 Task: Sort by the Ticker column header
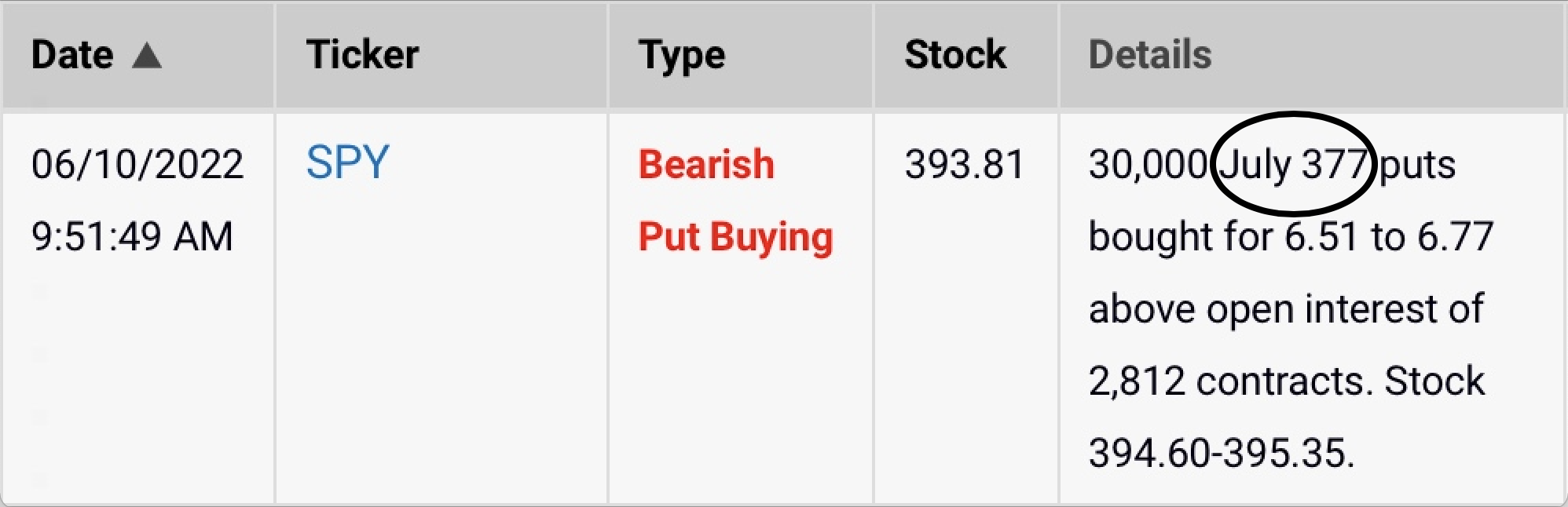(x=363, y=55)
